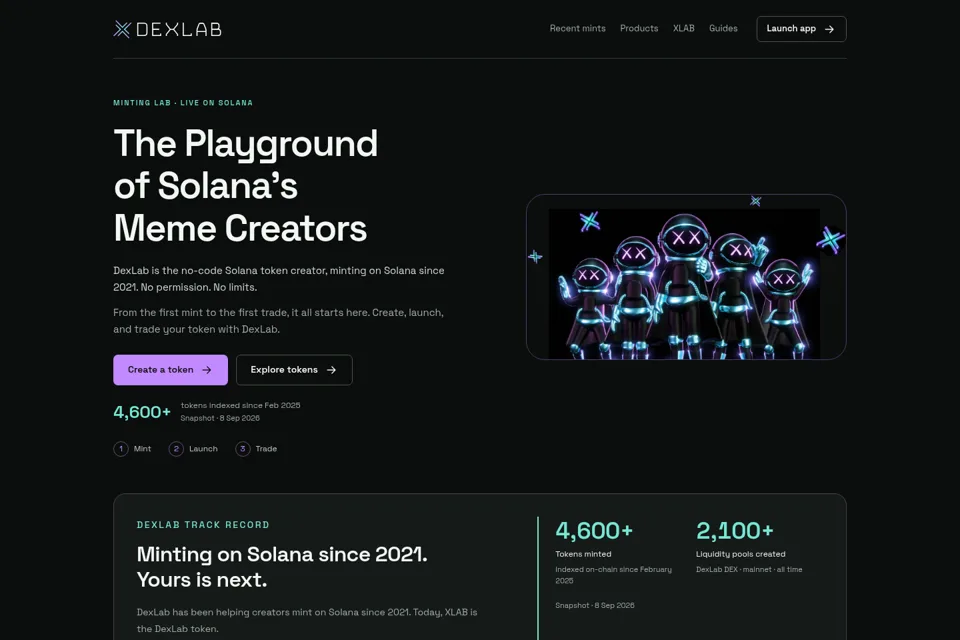Open the Guides nav item
This screenshot has width=960, height=640.
(723, 28)
